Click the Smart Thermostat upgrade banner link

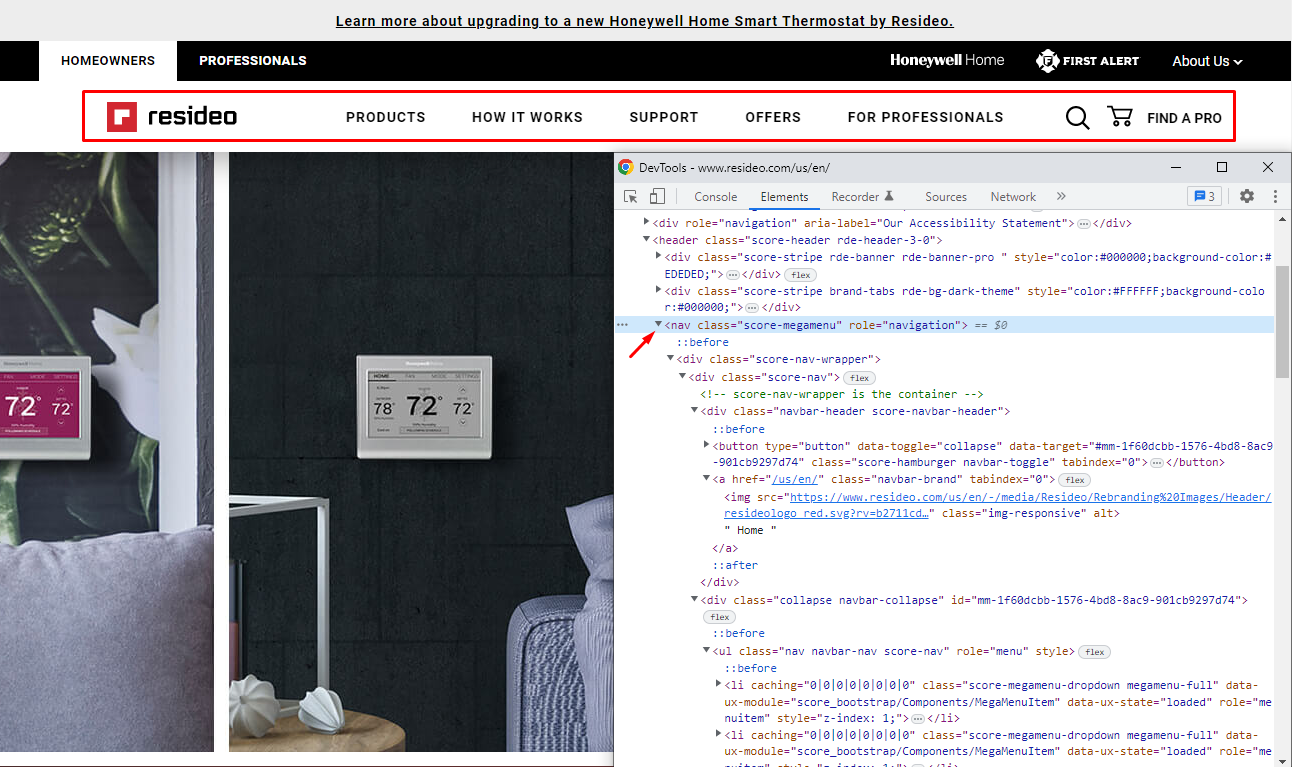pos(644,21)
